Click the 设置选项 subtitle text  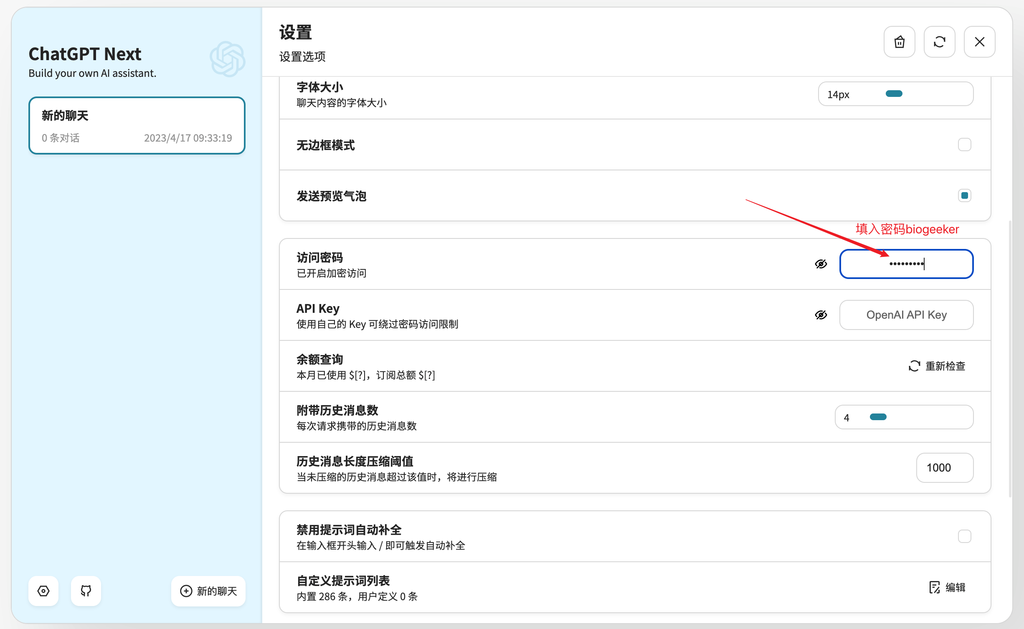[302, 57]
